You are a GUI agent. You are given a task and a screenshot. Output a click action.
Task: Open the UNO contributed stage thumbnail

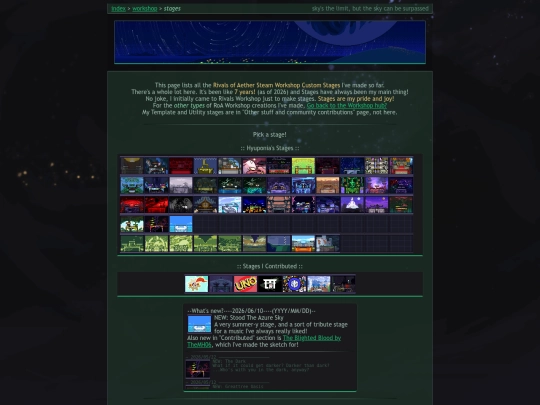pos(245,284)
